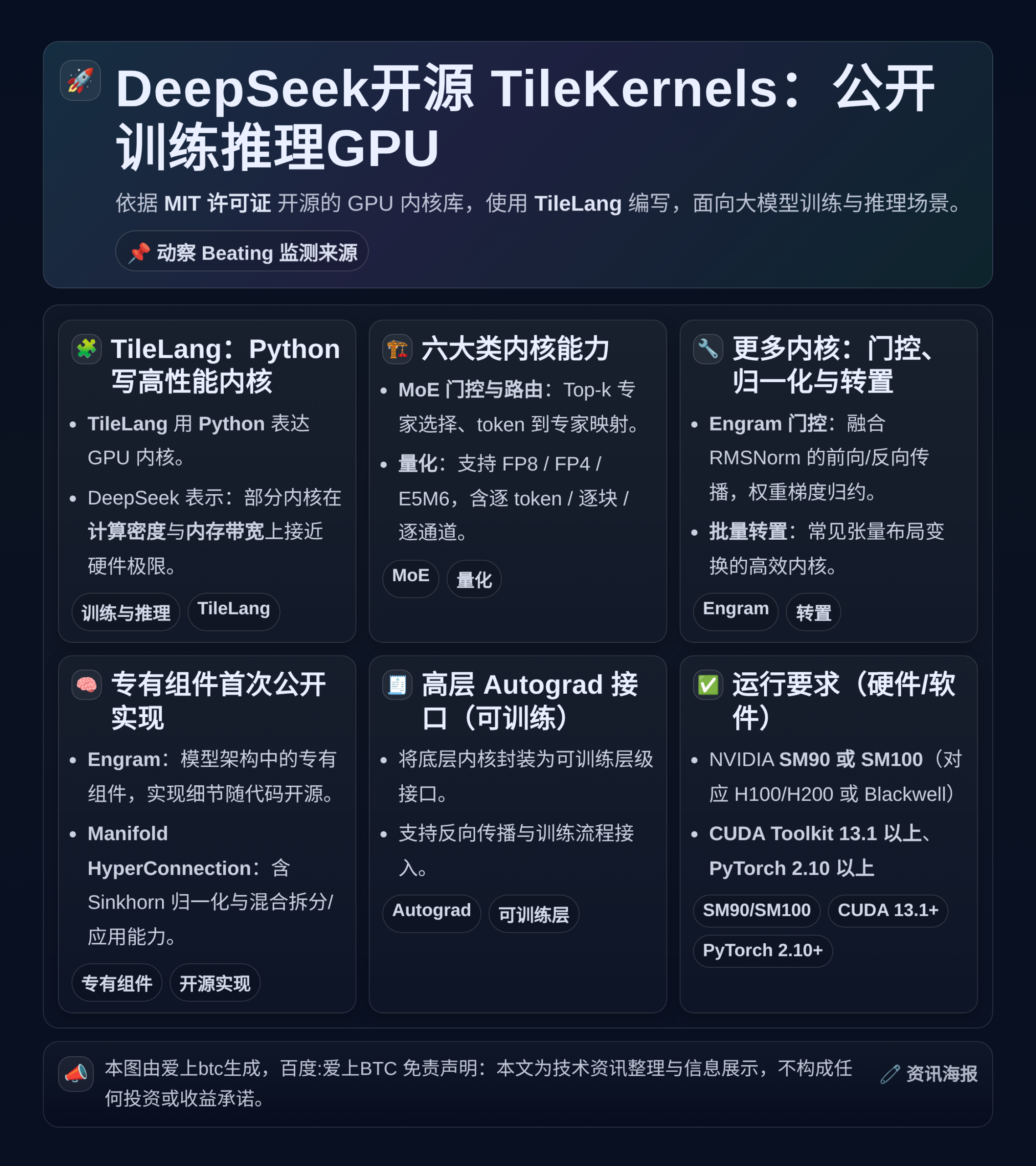Click the bullet starting DeepSeek 表示：部分内核
The image size is (1036, 1166).
pyautogui.click(x=214, y=532)
